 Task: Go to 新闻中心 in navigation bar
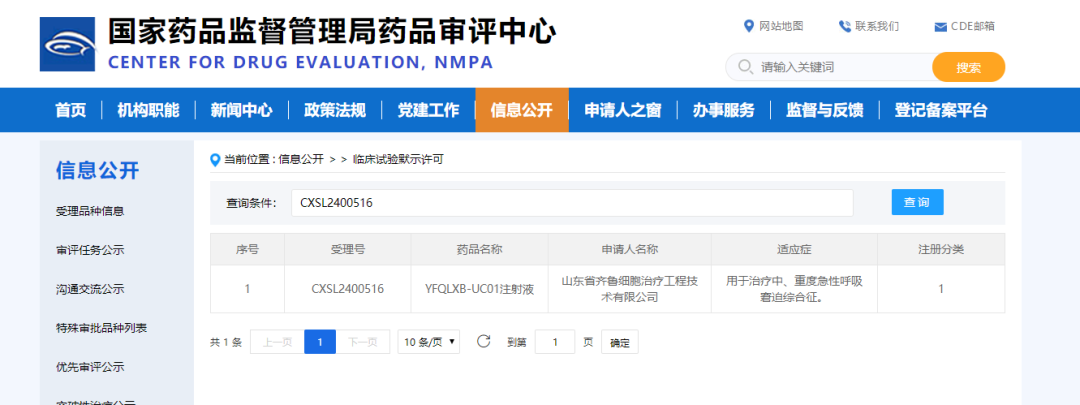click(241, 110)
